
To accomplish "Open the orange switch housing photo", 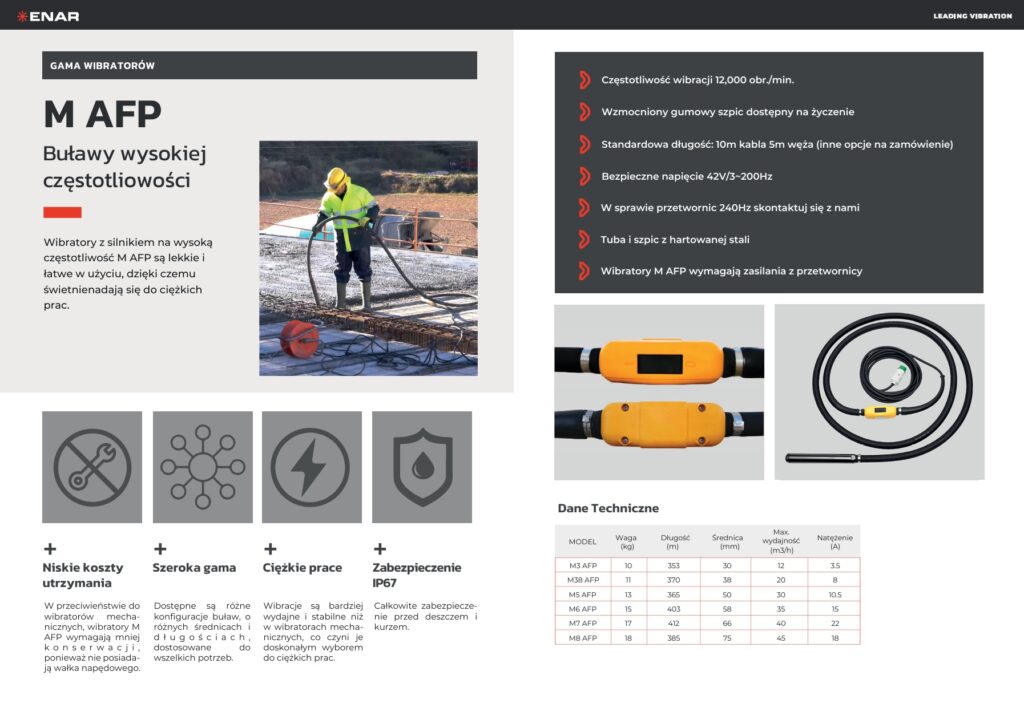I will click(x=659, y=392).
